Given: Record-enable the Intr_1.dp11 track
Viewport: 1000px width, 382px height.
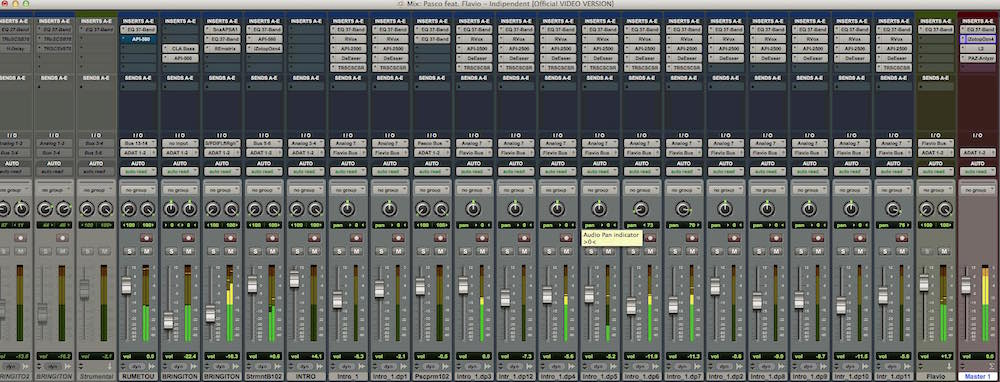Looking at the screenshot, I should click(x=902, y=237).
